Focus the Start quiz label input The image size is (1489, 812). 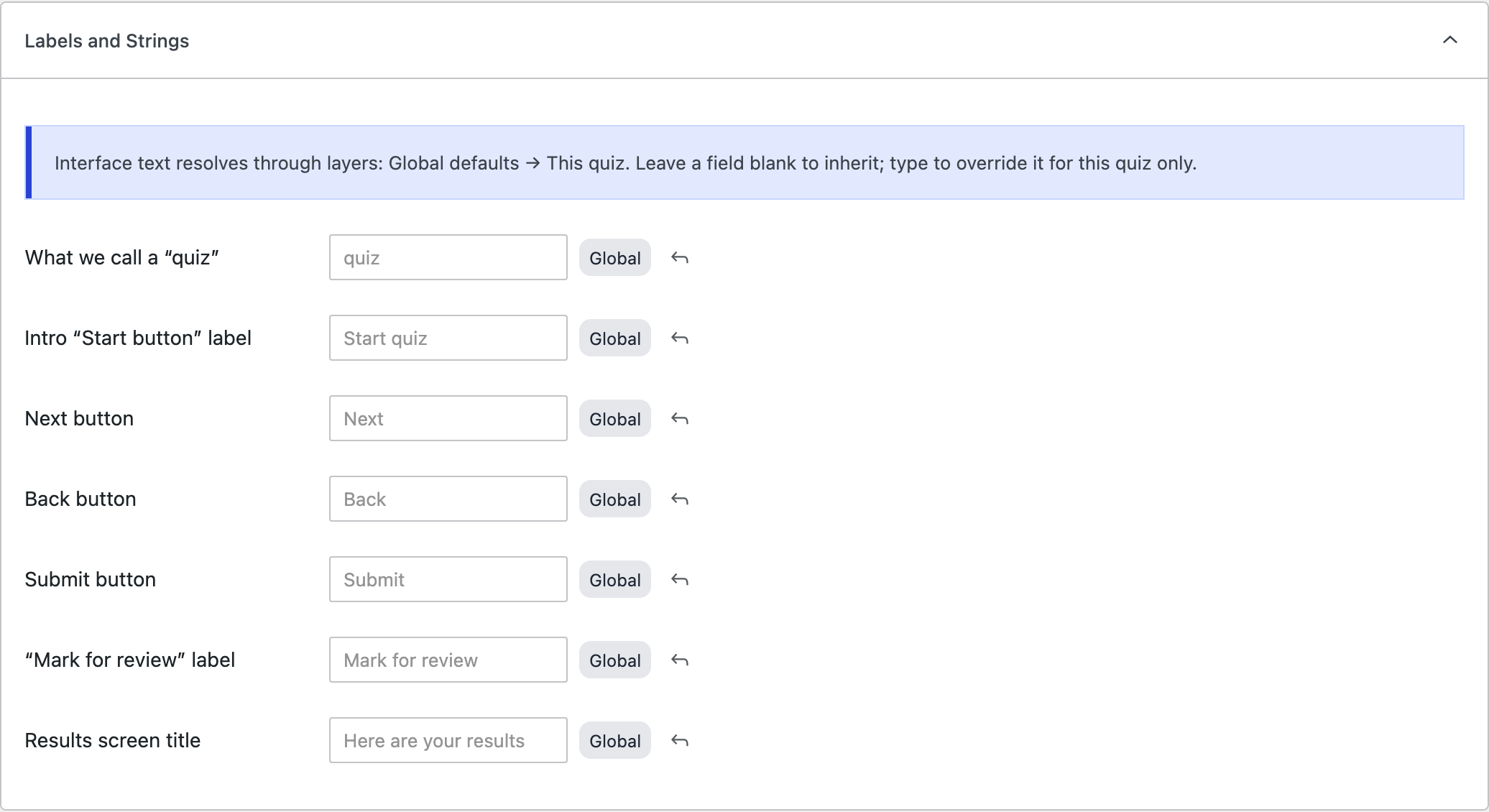point(448,338)
